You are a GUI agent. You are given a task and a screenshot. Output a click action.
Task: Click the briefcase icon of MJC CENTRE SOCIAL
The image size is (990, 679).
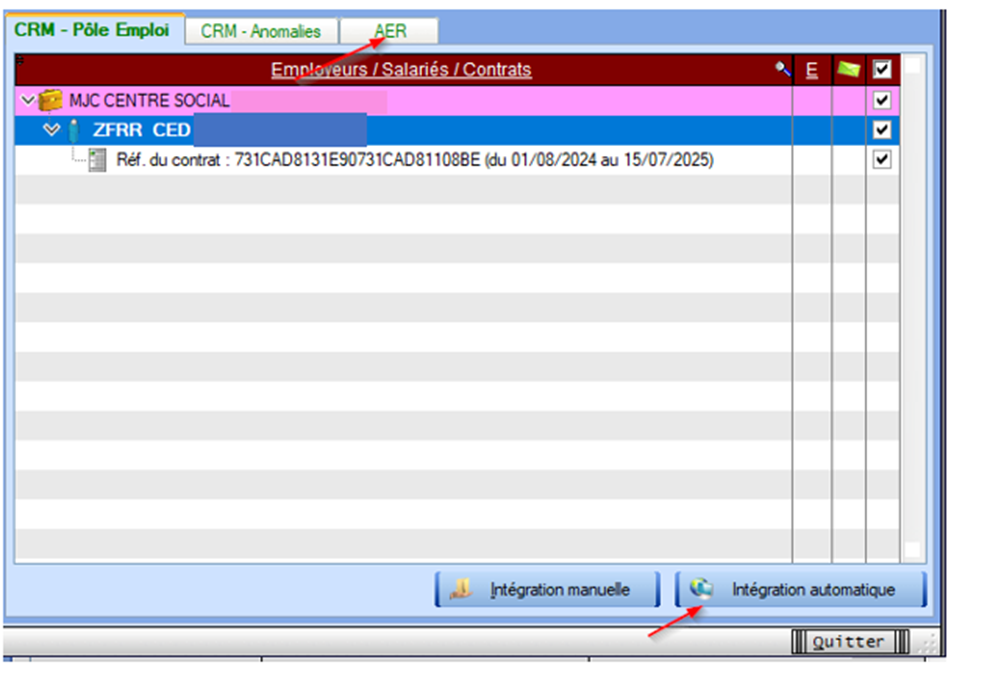pos(51,100)
